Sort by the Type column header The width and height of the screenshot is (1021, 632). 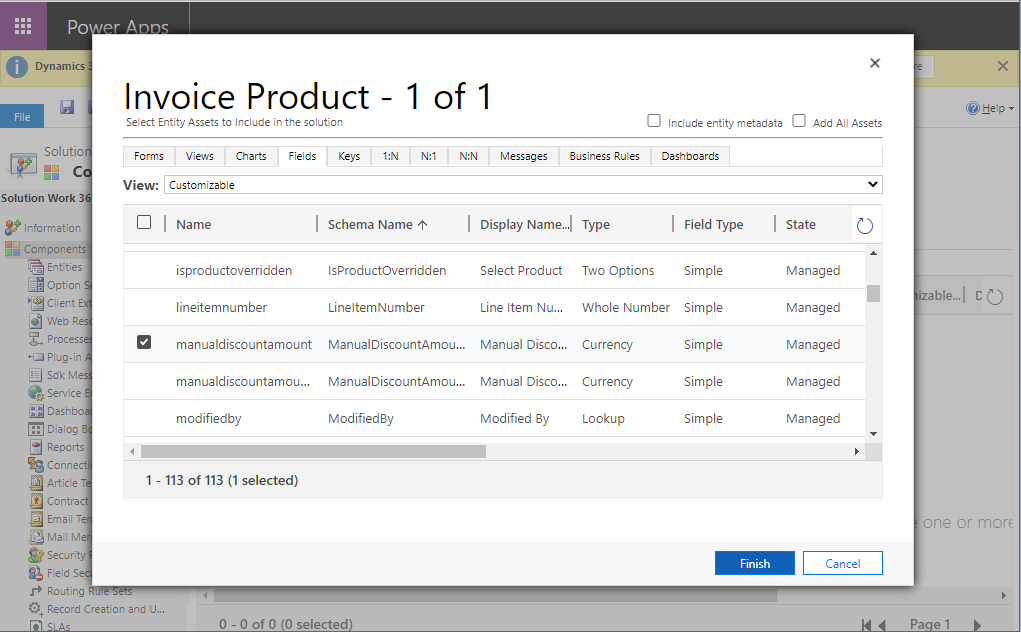pyautogui.click(x=596, y=225)
